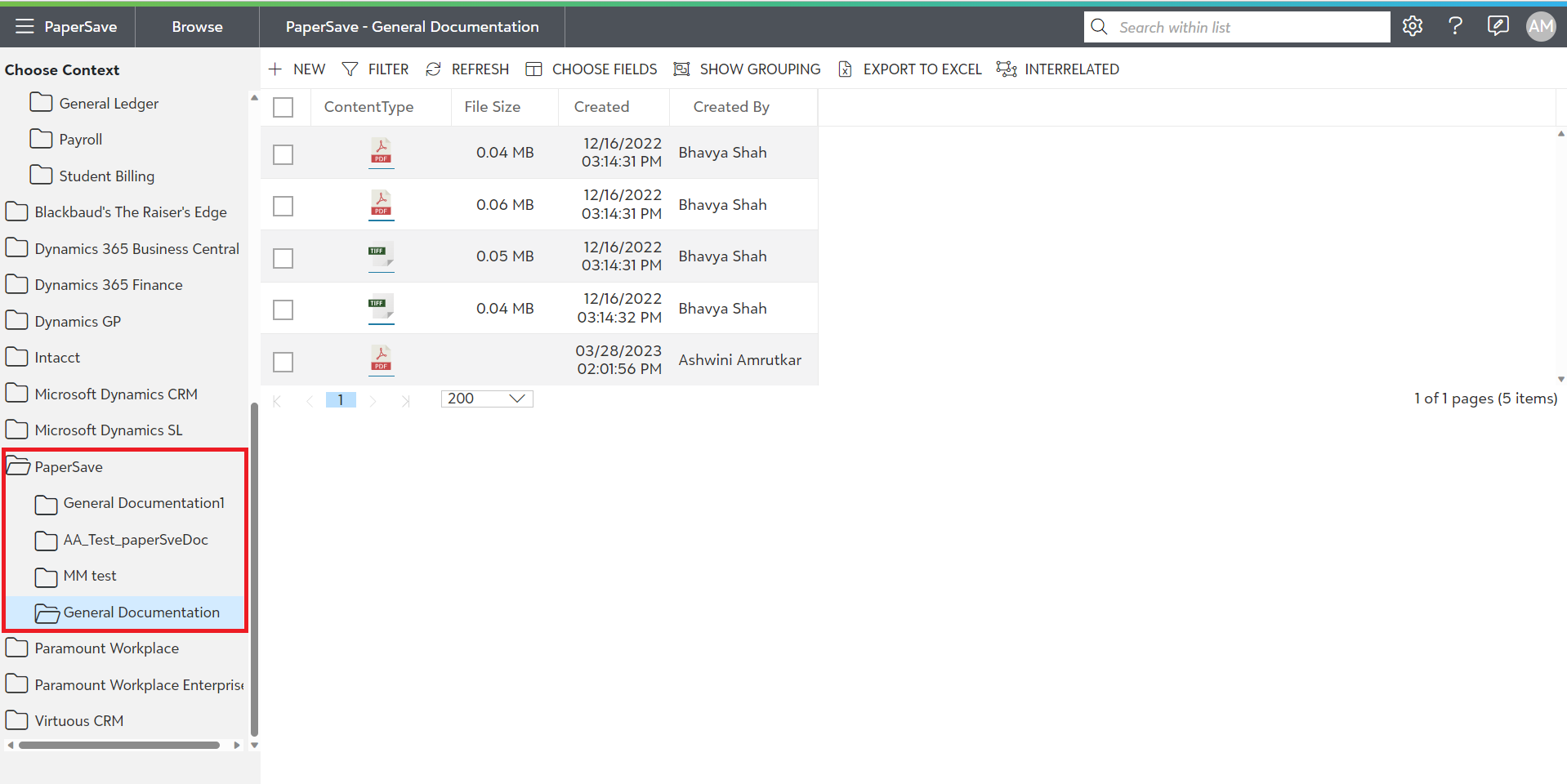1567x784 pixels.
Task: Open the settings gear icon
Action: [x=1413, y=26]
